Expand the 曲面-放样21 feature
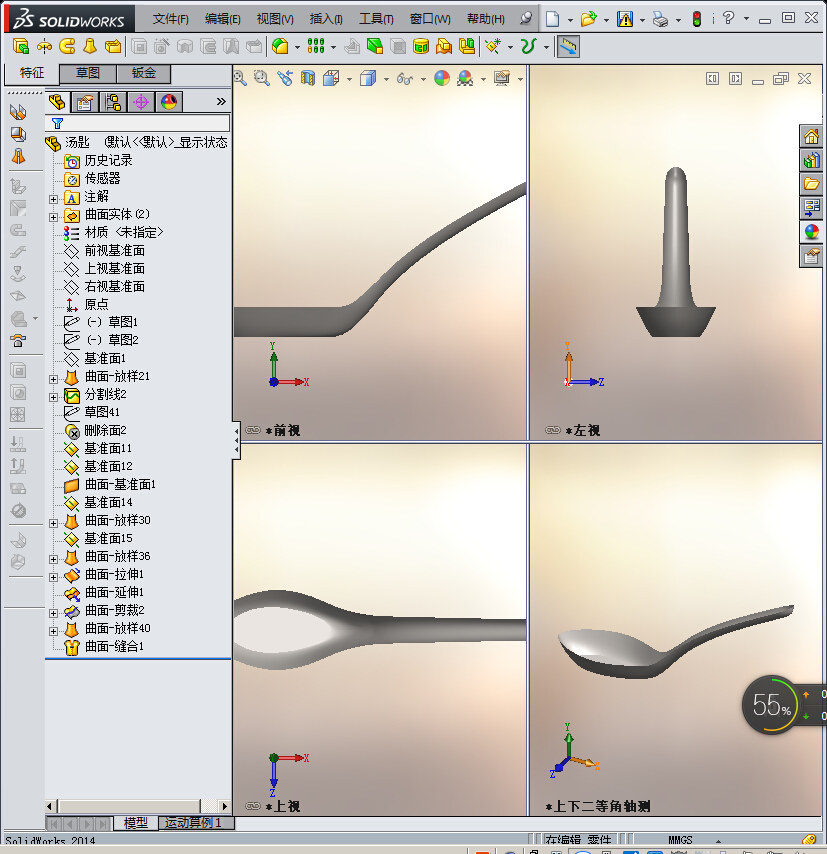The image size is (827, 854). (53, 379)
